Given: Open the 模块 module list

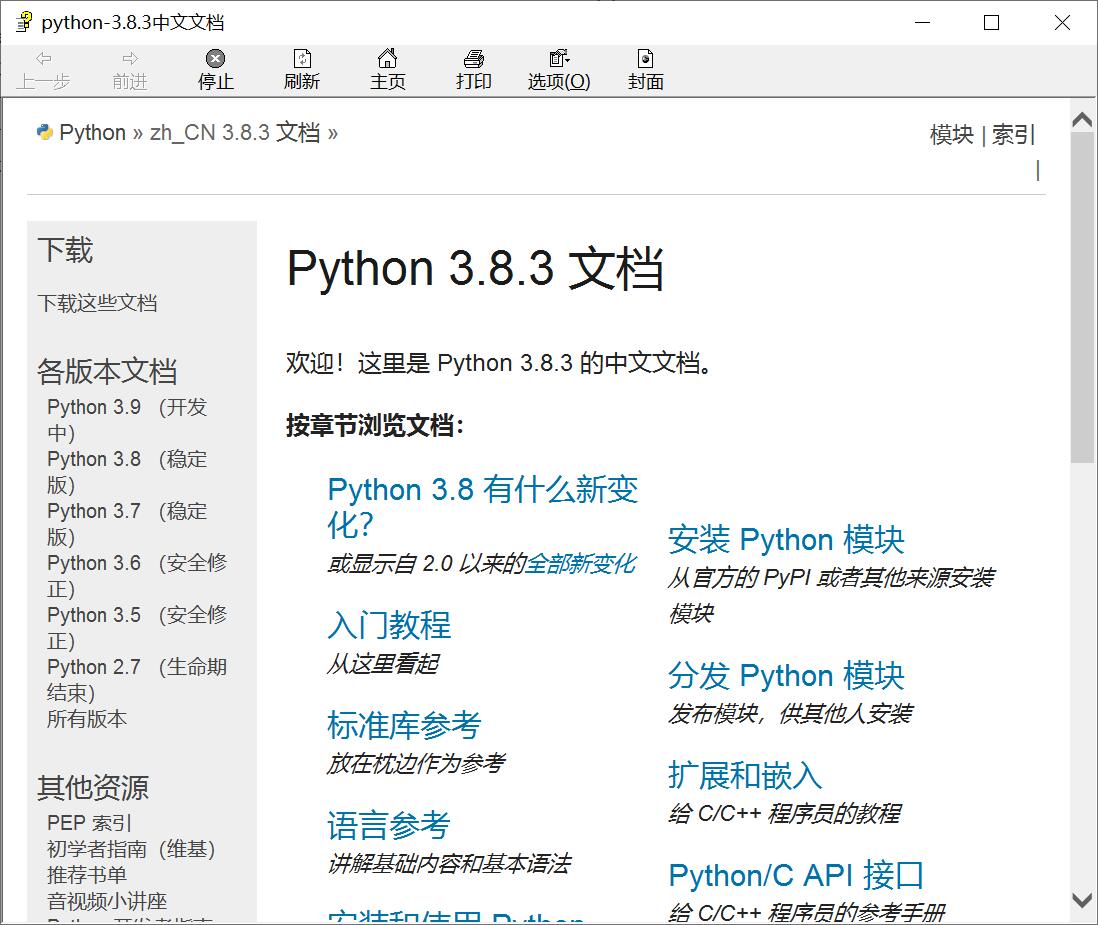Looking at the screenshot, I should click(949, 133).
